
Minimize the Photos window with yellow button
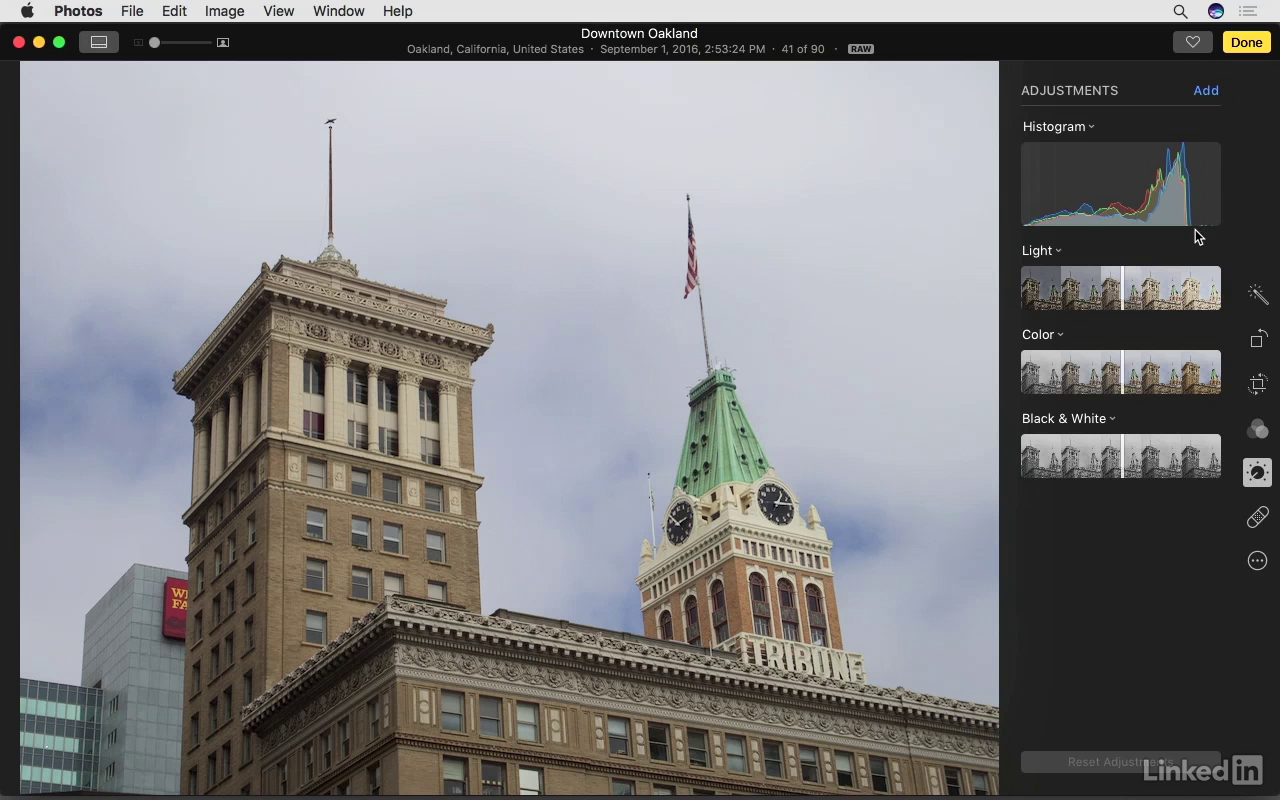[39, 42]
